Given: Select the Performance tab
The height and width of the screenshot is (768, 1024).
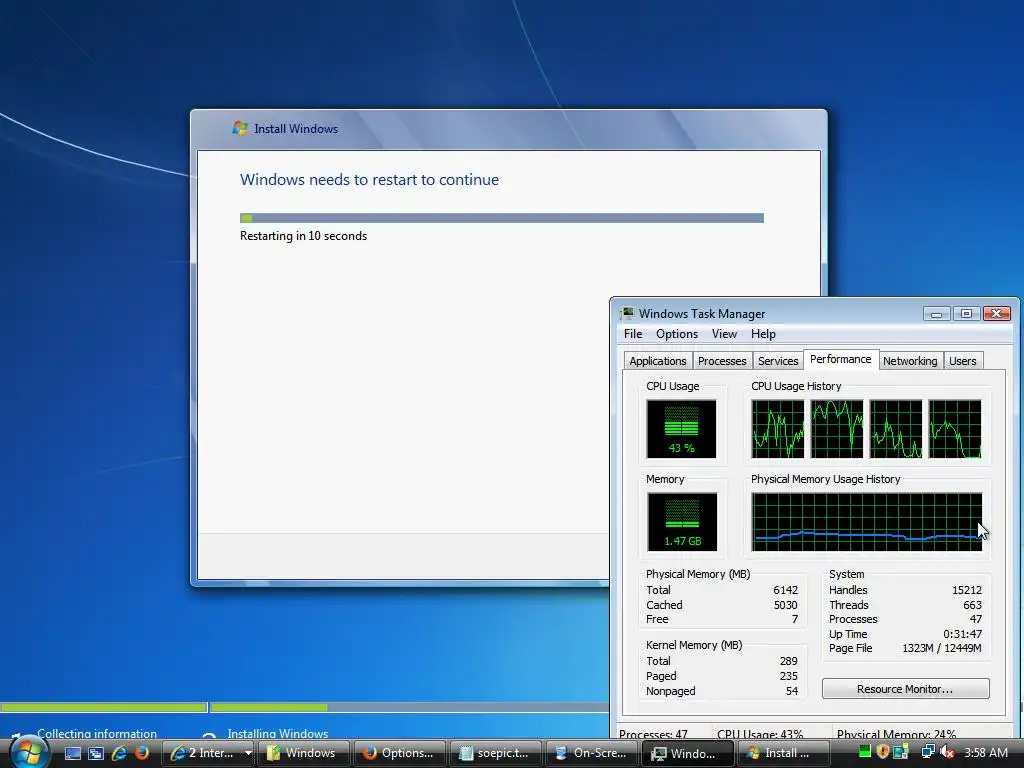Looking at the screenshot, I should pos(840,359).
